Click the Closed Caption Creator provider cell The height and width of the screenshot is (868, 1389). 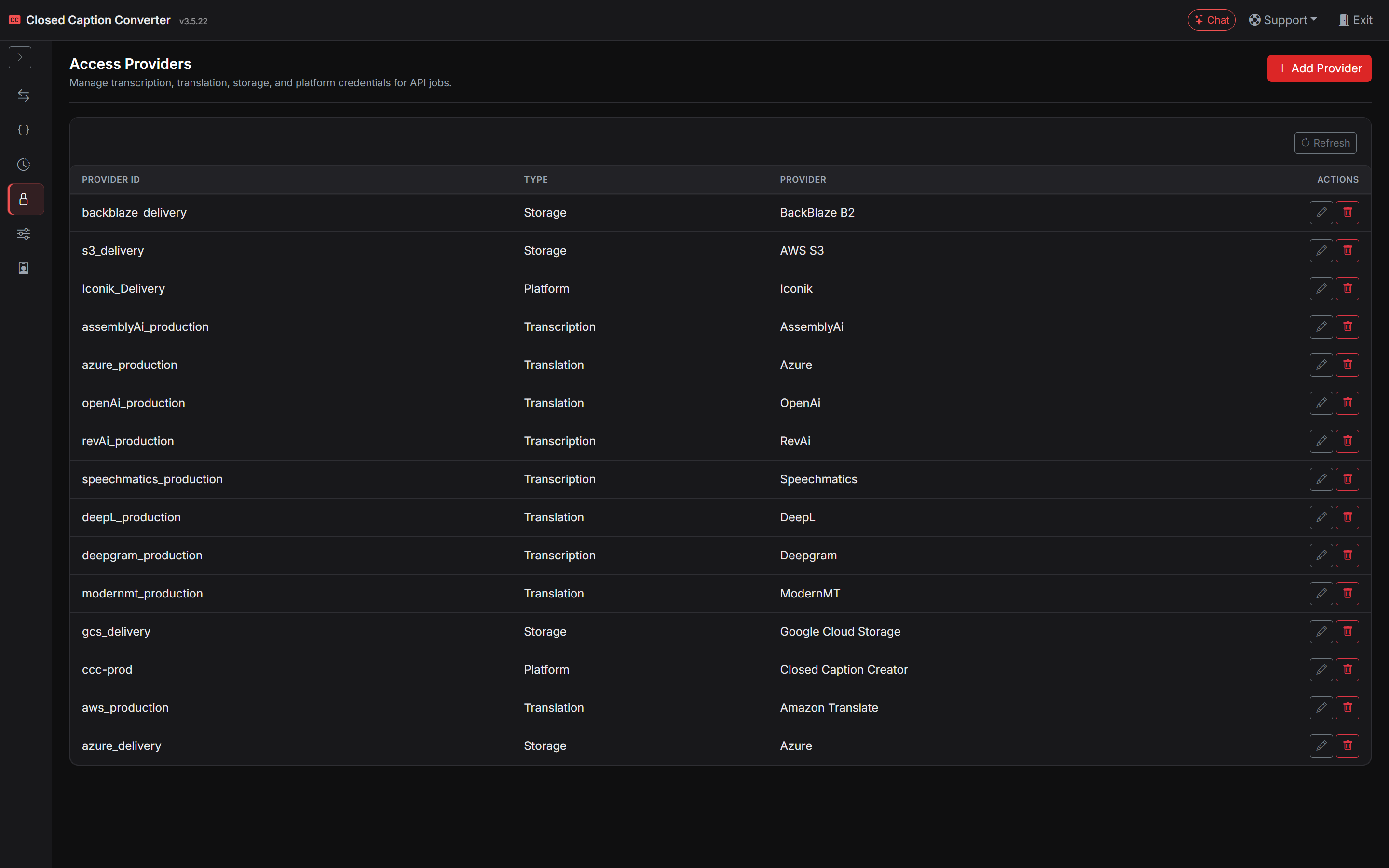click(844, 670)
